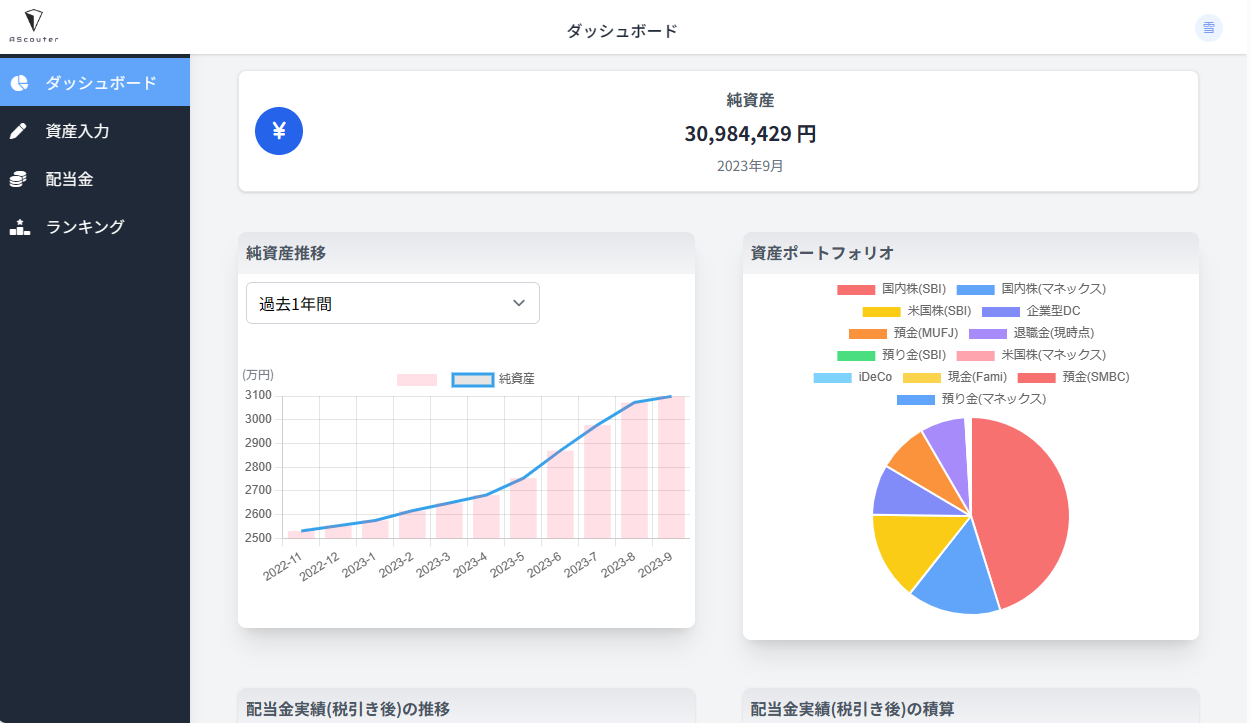
Task: Click the chevron arrow on 過去1年間 selector
Action: pyautogui.click(x=518, y=303)
